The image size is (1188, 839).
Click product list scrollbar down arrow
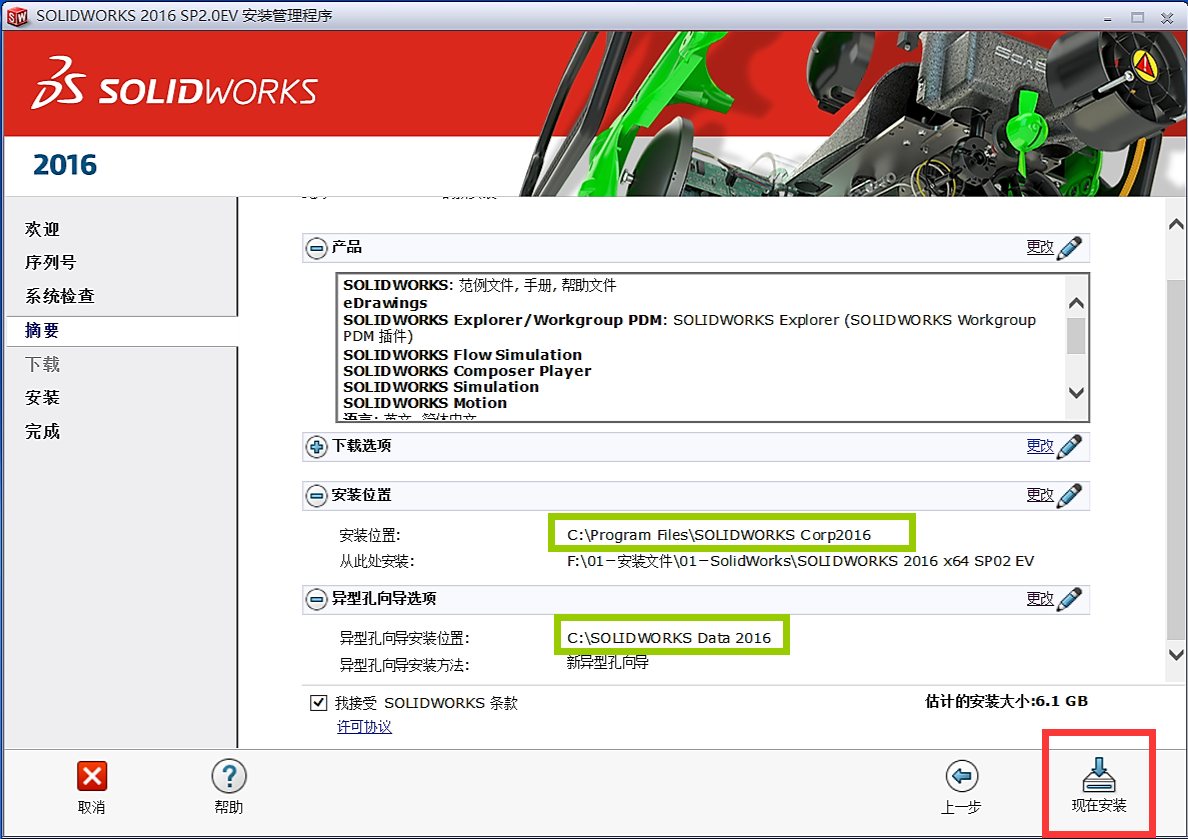coord(1076,393)
